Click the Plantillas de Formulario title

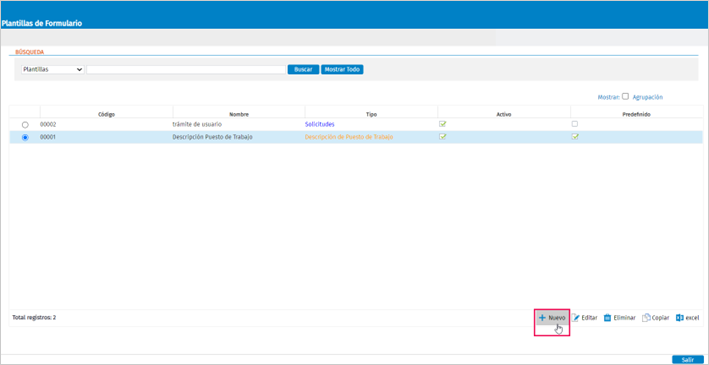(42, 23)
